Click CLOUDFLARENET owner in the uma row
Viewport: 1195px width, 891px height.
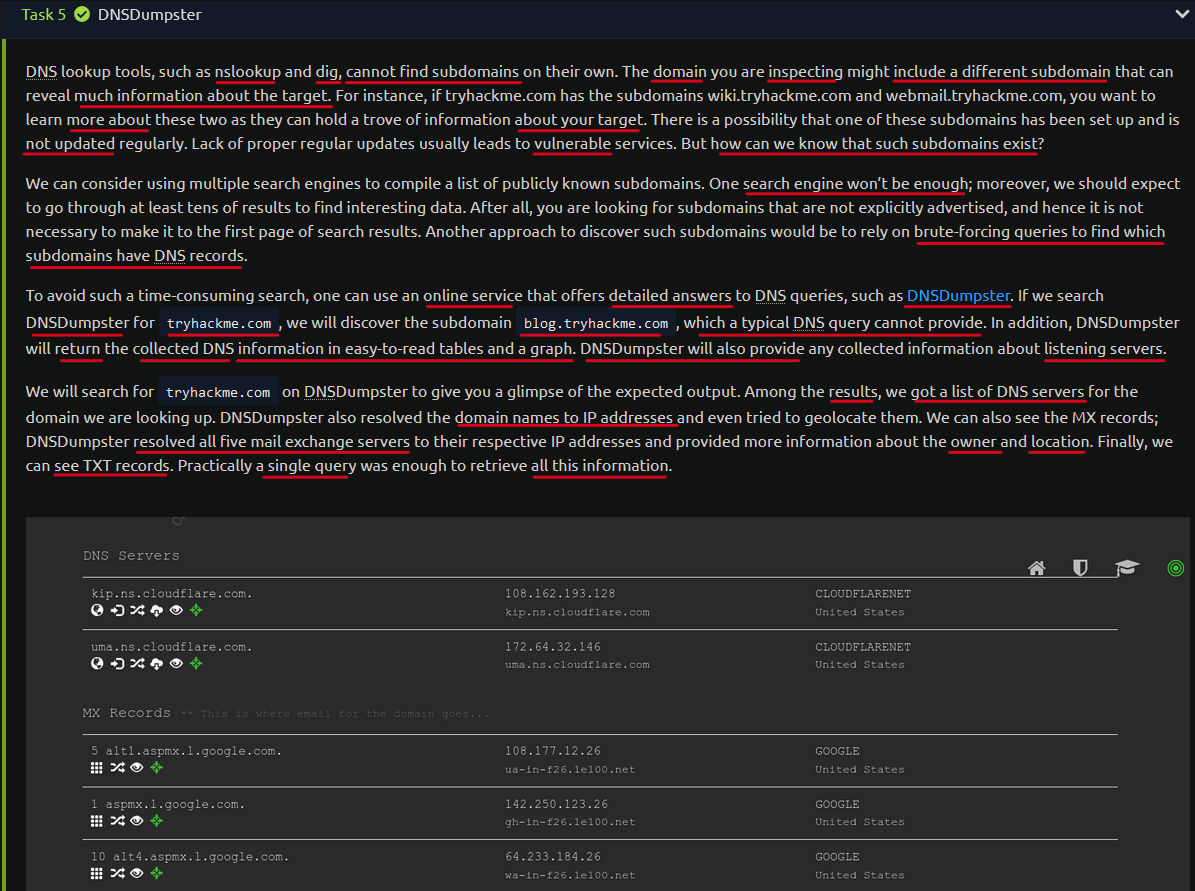[x=863, y=646]
